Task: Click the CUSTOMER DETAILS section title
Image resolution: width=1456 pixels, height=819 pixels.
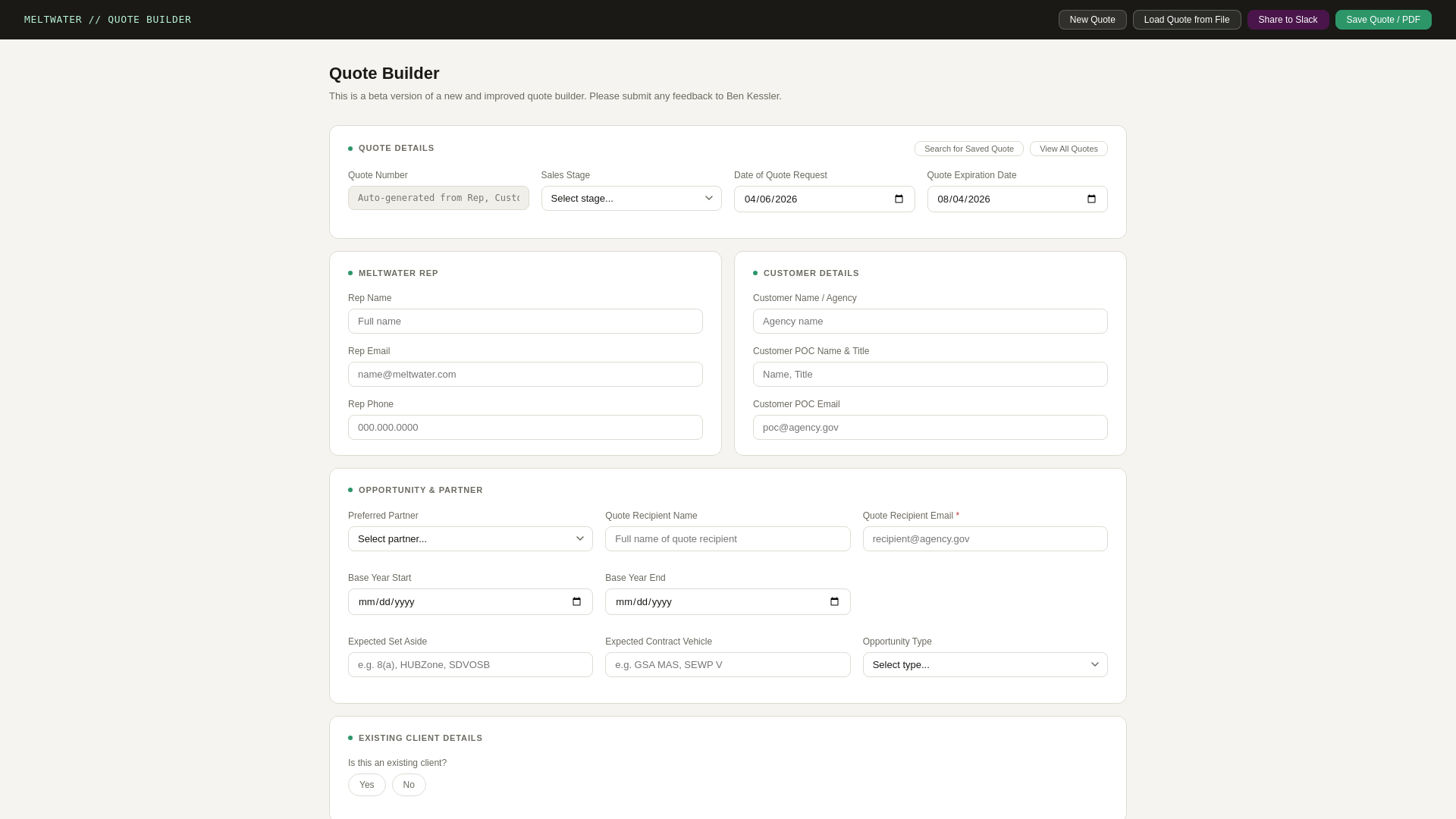Action: [811, 274]
